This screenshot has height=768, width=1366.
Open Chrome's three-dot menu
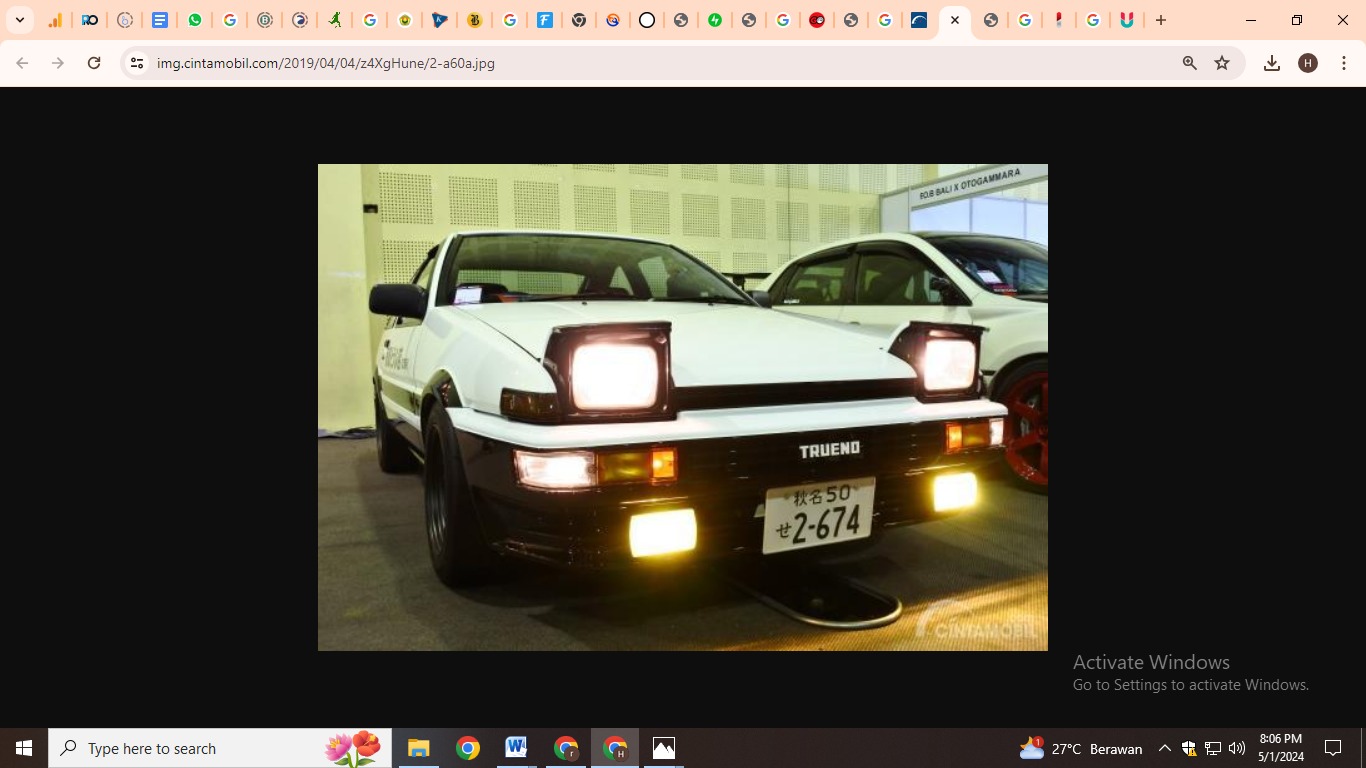click(1344, 63)
